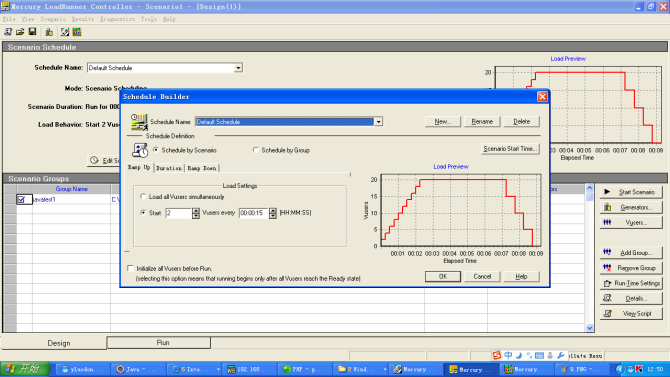Click the Details button
670x377 pixels.
coord(631,298)
